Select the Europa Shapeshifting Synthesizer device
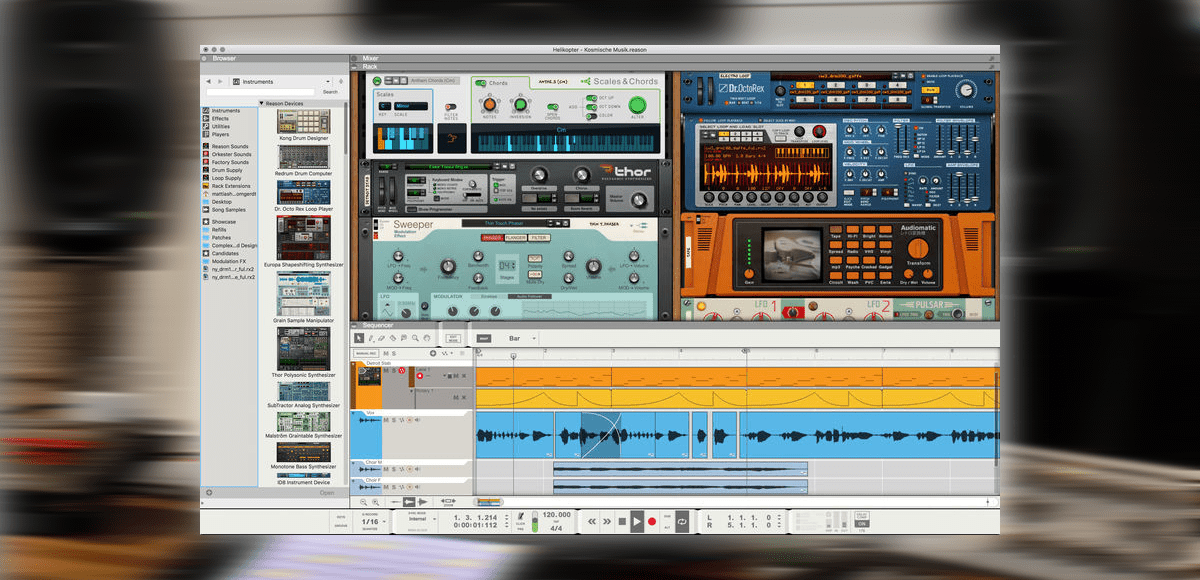Image resolution: width=1200 pixels, height=580 pixels. [304, 238]
